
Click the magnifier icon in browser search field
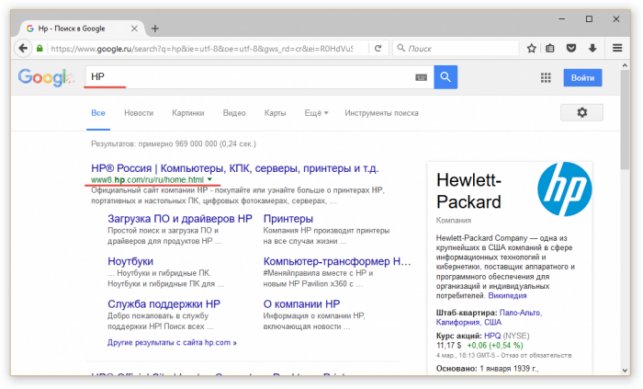click(x=401, y=48)
